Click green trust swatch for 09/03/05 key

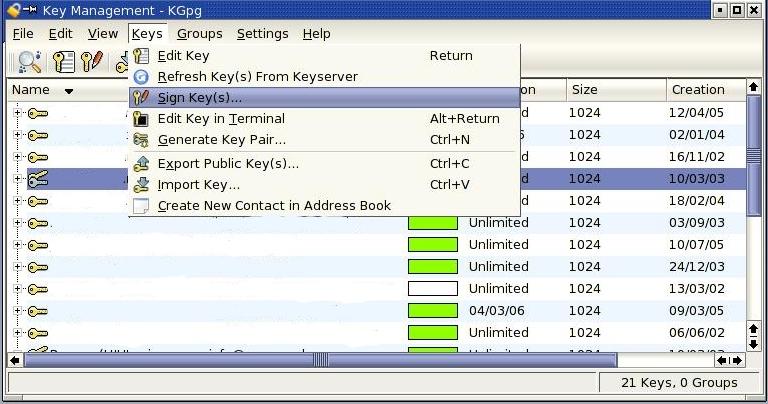pos(433,311)
